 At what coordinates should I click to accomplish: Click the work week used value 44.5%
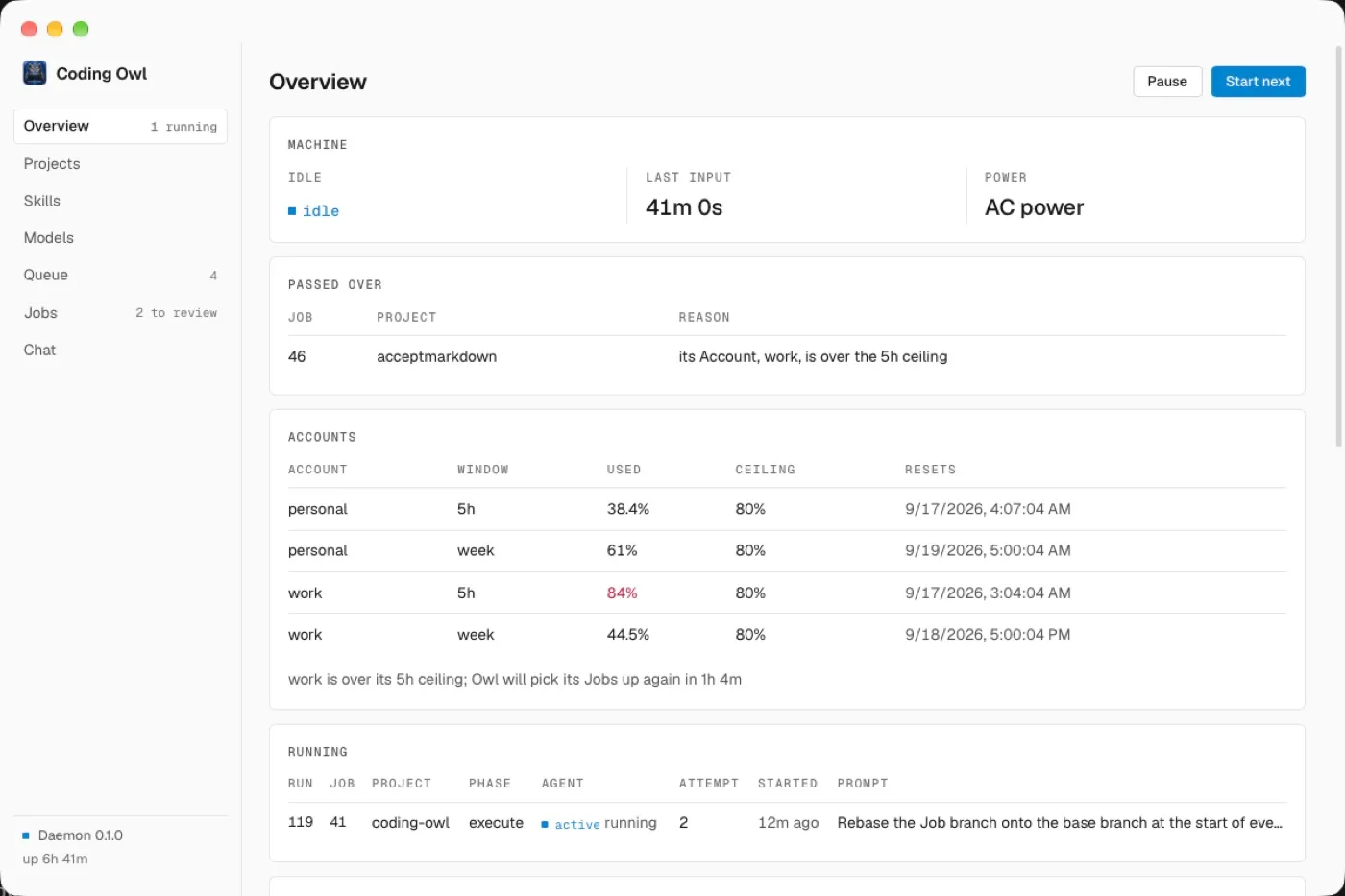627,634
